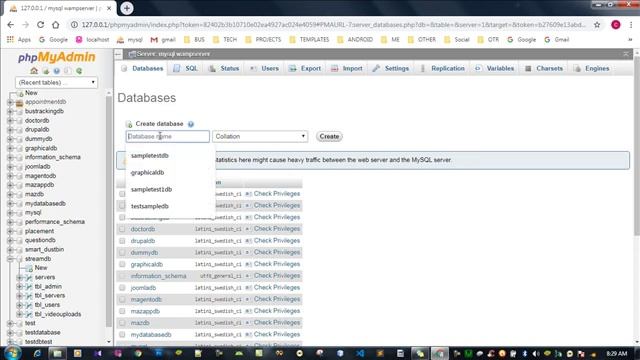Tick the checkbox for drupaldb row

click(x=122, y=241)
